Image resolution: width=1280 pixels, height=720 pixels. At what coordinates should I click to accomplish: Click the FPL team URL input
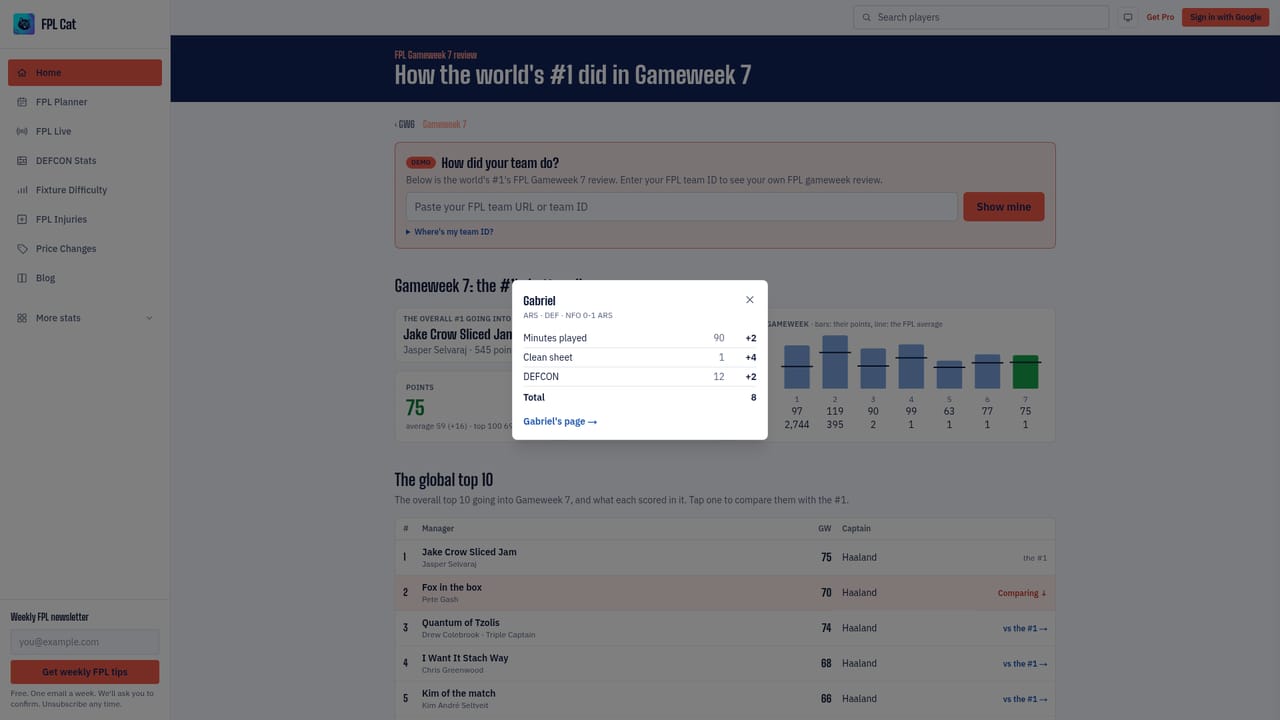681,207
